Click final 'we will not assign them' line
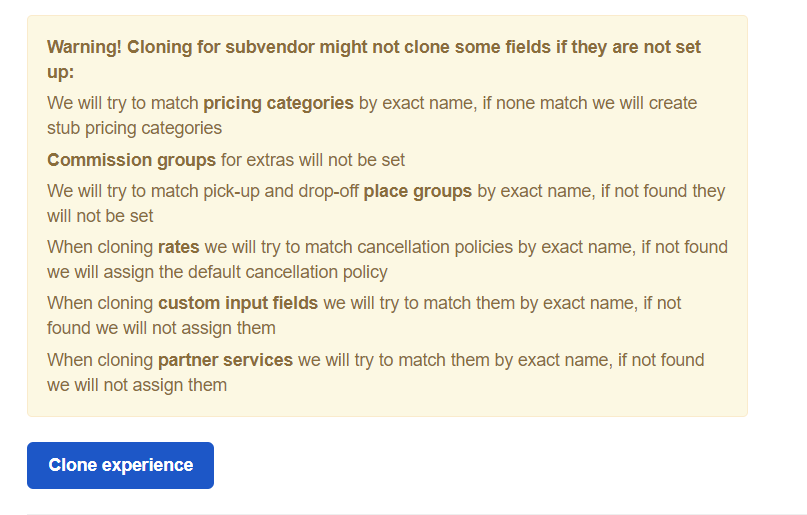Image resolution: width=807 pixels, height=515 pixels. click(137, 385)
